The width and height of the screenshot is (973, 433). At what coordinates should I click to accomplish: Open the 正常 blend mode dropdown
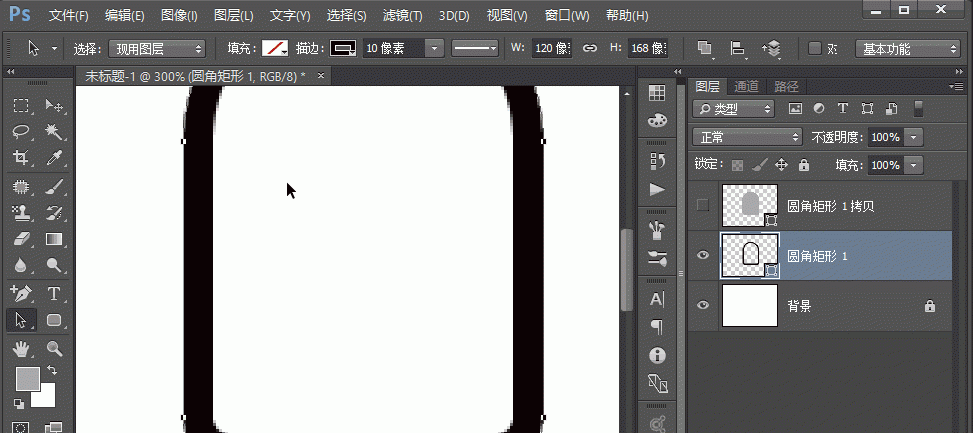click(747, 137)
